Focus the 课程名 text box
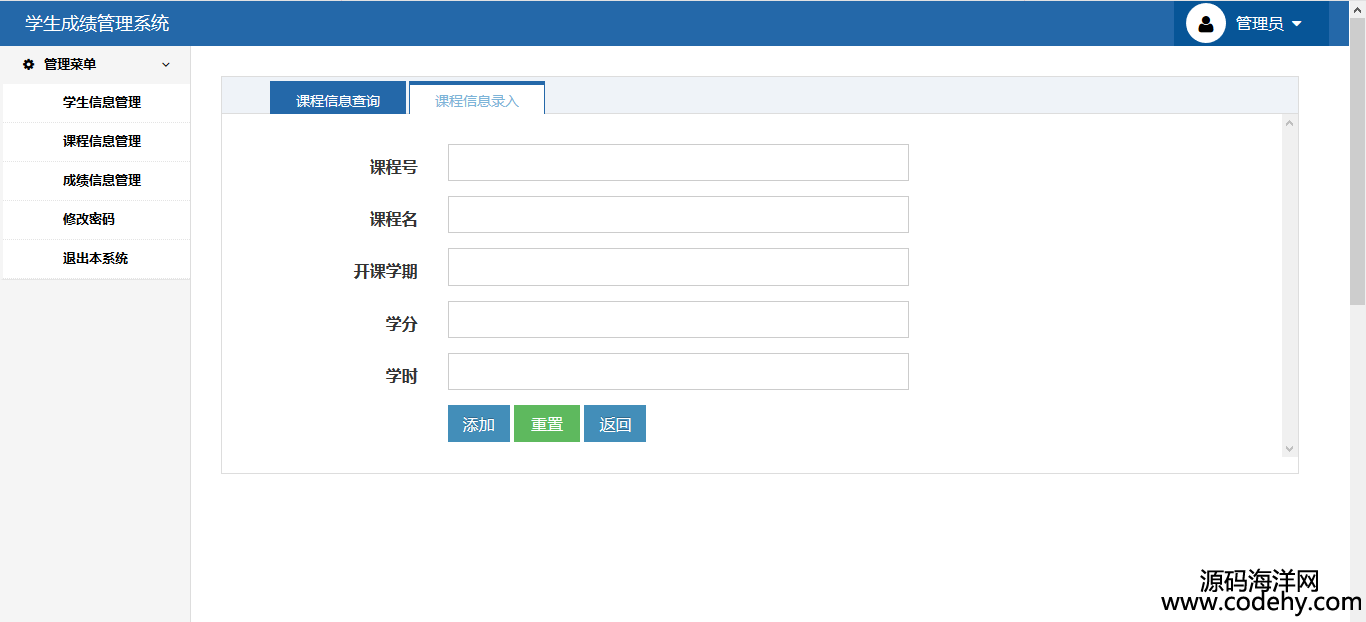 click(x=678, y=215)
